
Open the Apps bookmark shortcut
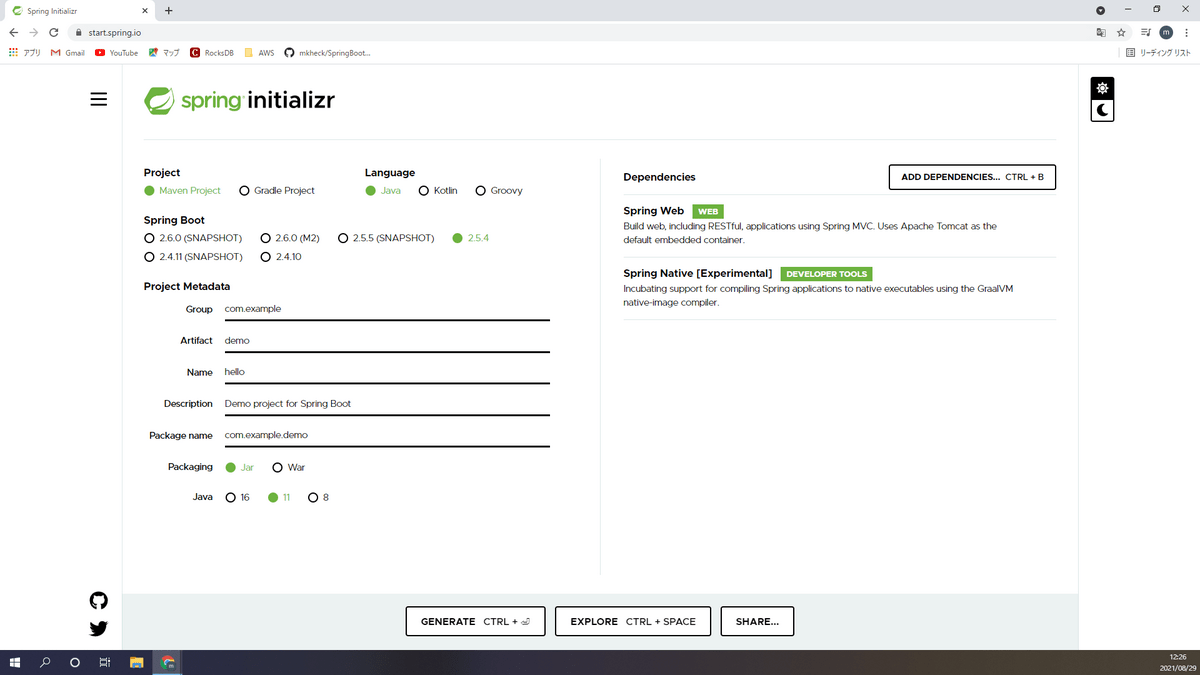pyautogui.click(x=24, y=53)
